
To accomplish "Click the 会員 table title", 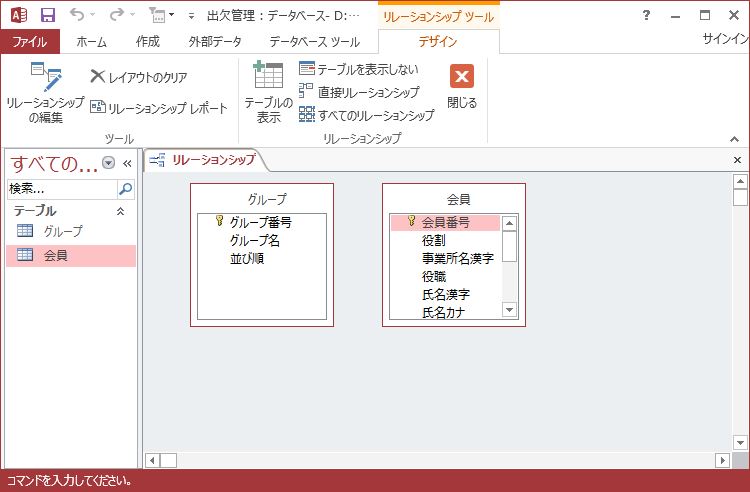I will click(458, 199).
